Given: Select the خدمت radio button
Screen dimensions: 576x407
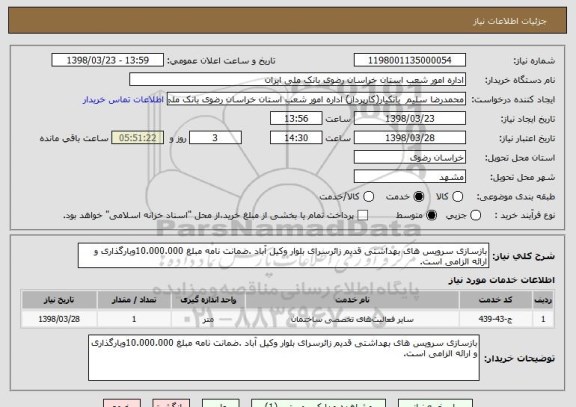Looking at the screenshot, I should [x=419, y=197].
